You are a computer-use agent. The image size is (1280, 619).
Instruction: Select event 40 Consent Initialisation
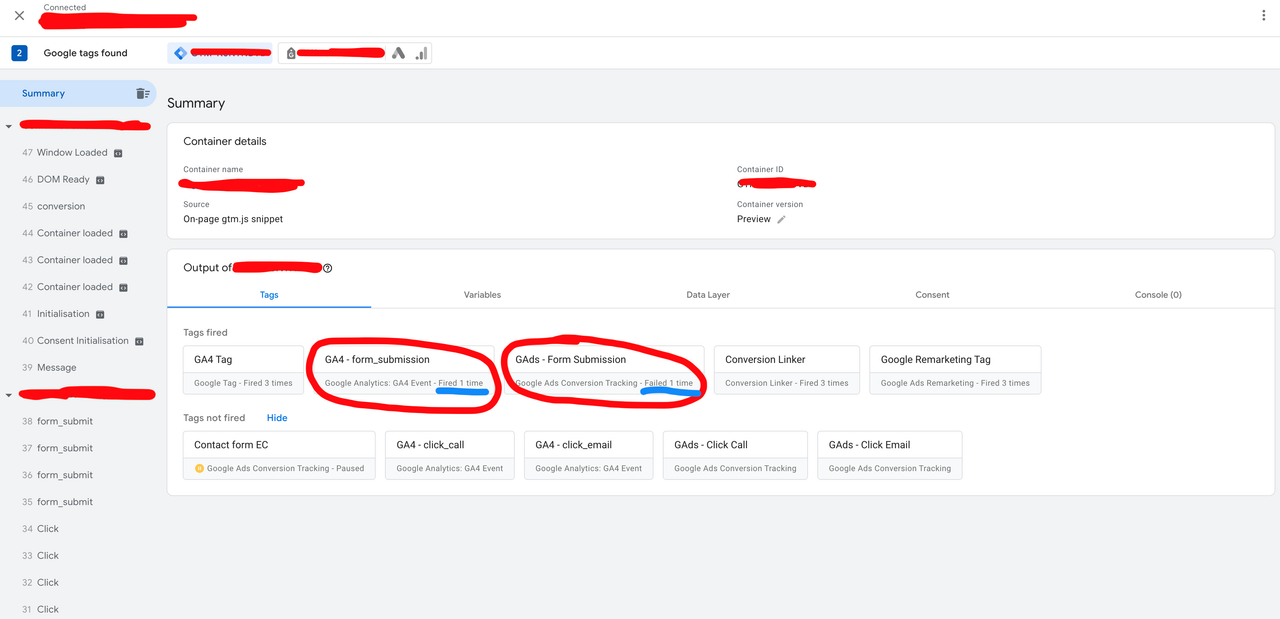tap(78, 341)
